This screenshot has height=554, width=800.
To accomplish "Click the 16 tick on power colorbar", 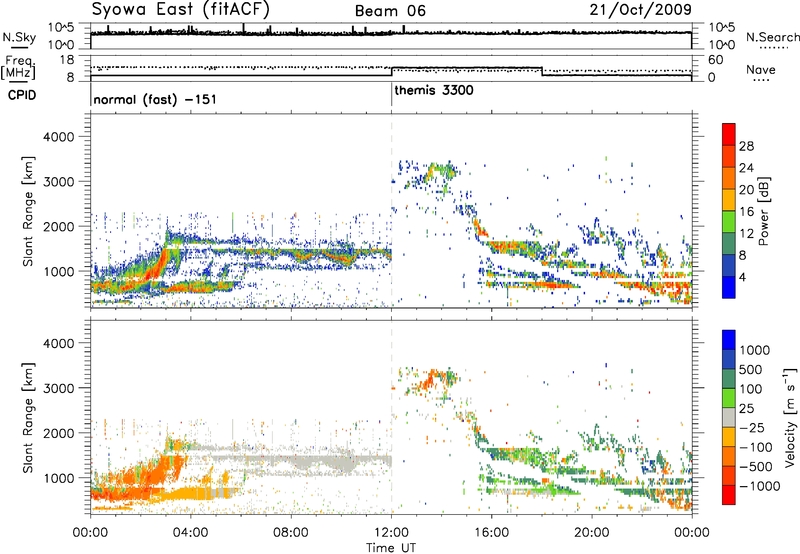I will pos(746,212).
